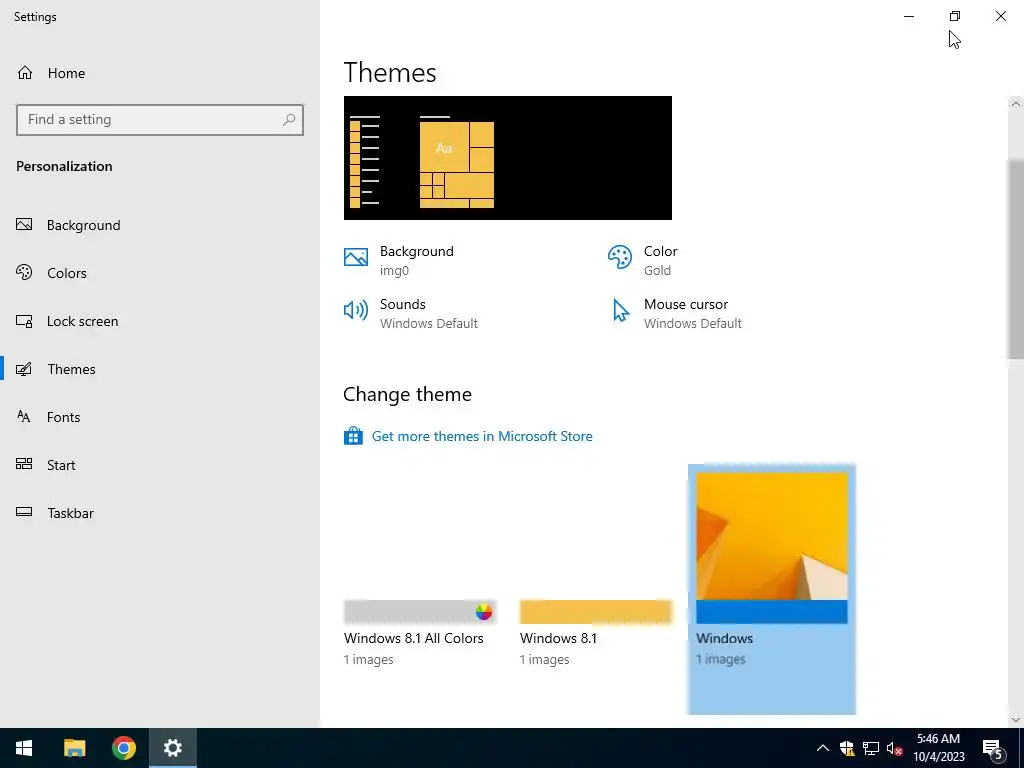Restore down the Settings window
The height and width of the screenshot is (768, 1024).
click(x=955, y=16)
